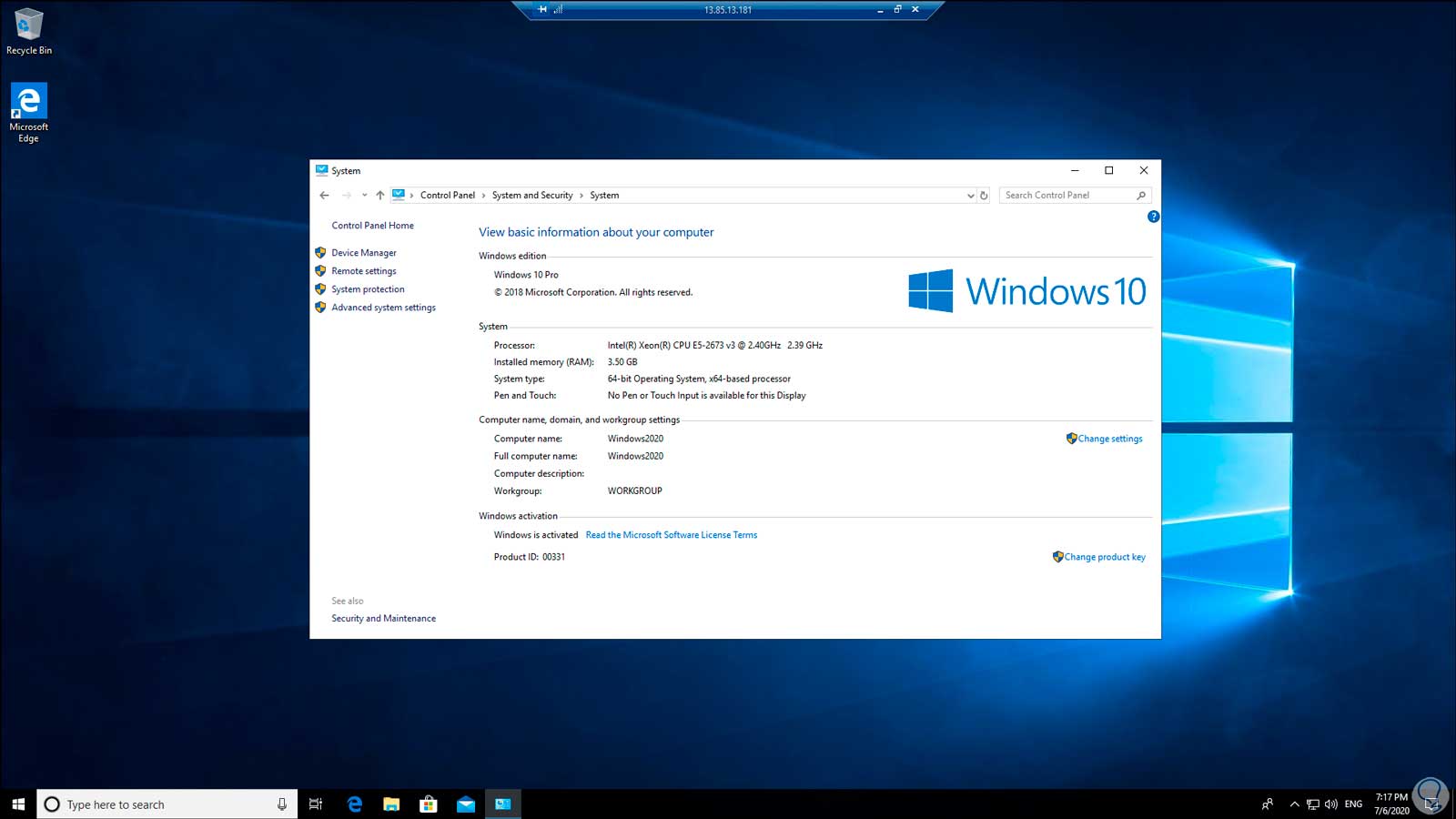Go forward using the Forward arrow
Image resolution: width=1456 pixels, height=819 pixels.
click(x=346, y=196)
